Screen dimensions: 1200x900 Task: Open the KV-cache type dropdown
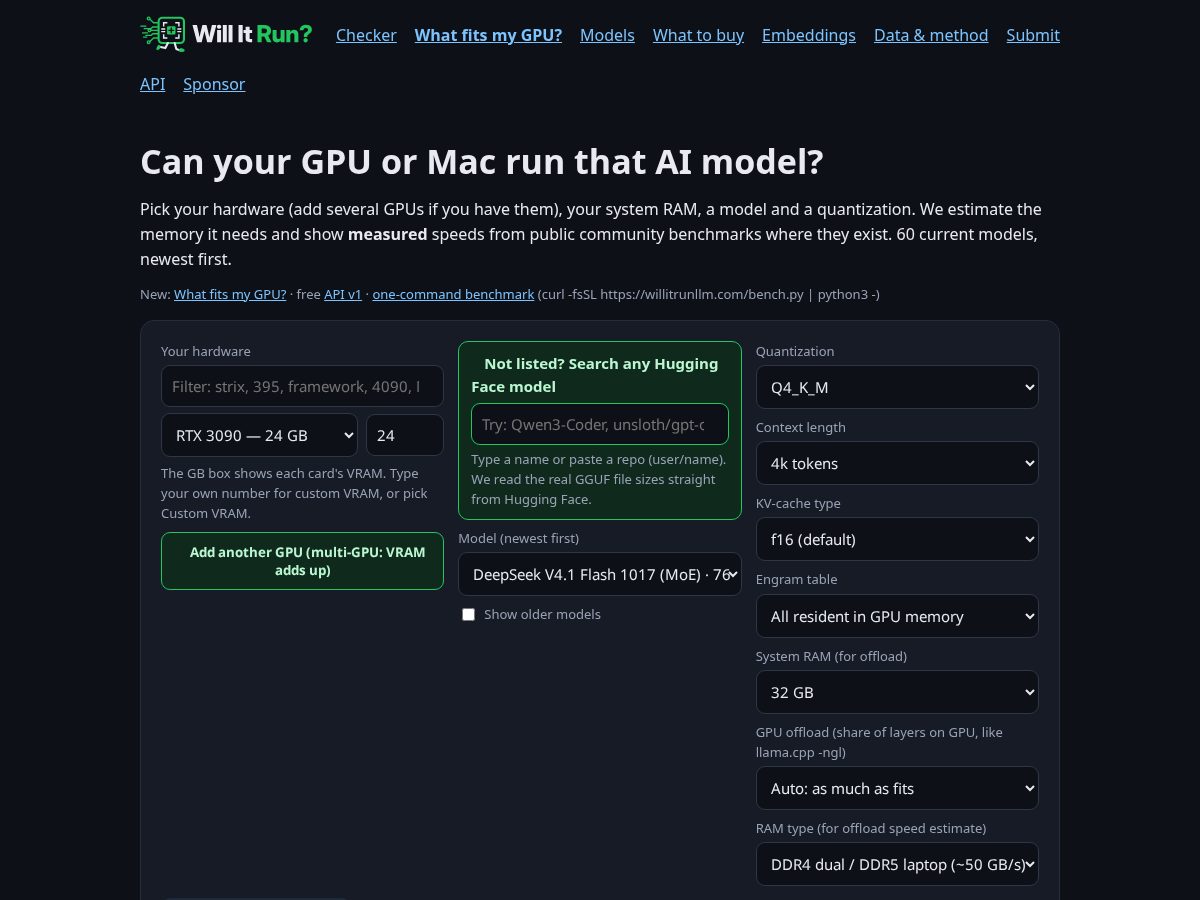click(x=897, y=539)
